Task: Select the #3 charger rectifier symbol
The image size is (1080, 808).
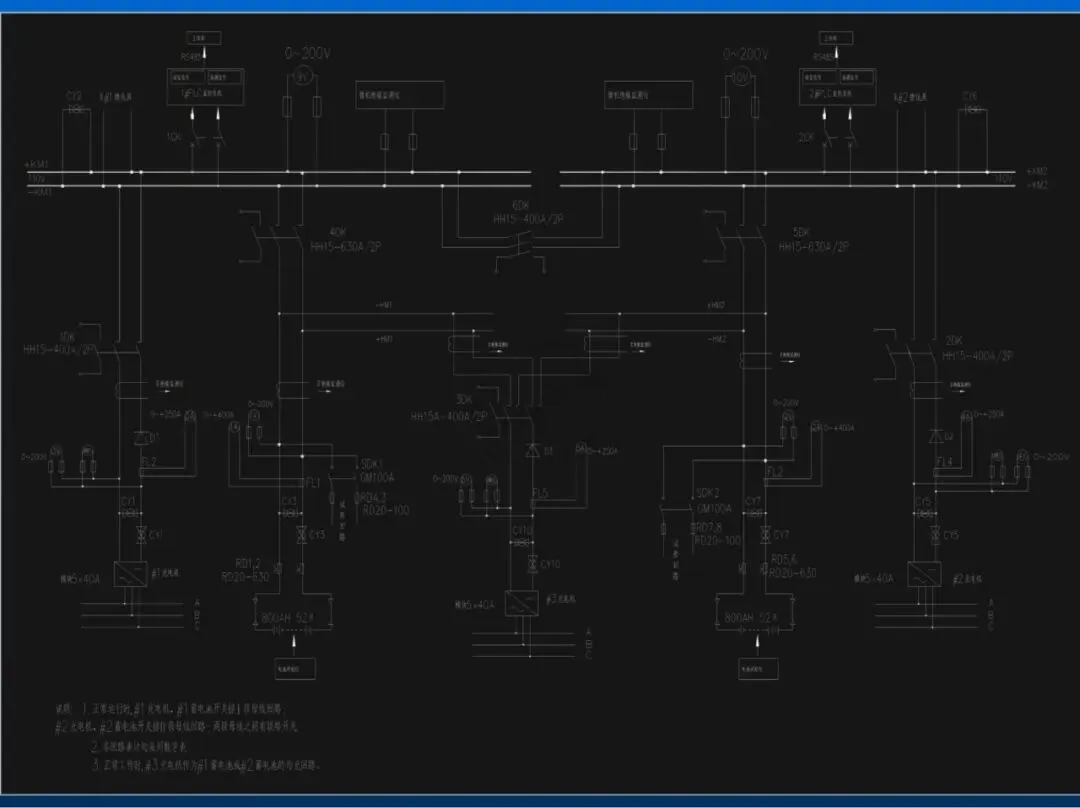Action: 521,603
